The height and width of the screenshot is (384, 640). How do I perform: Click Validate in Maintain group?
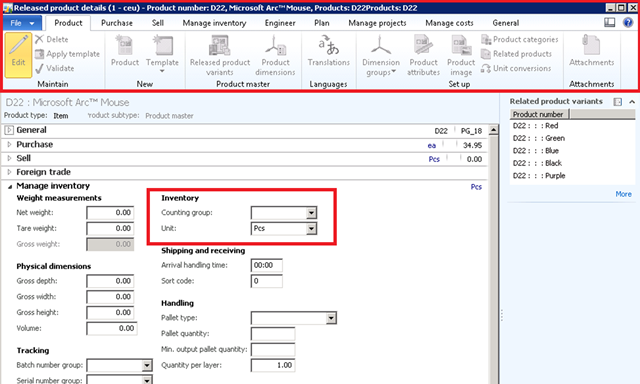[55, 68]
